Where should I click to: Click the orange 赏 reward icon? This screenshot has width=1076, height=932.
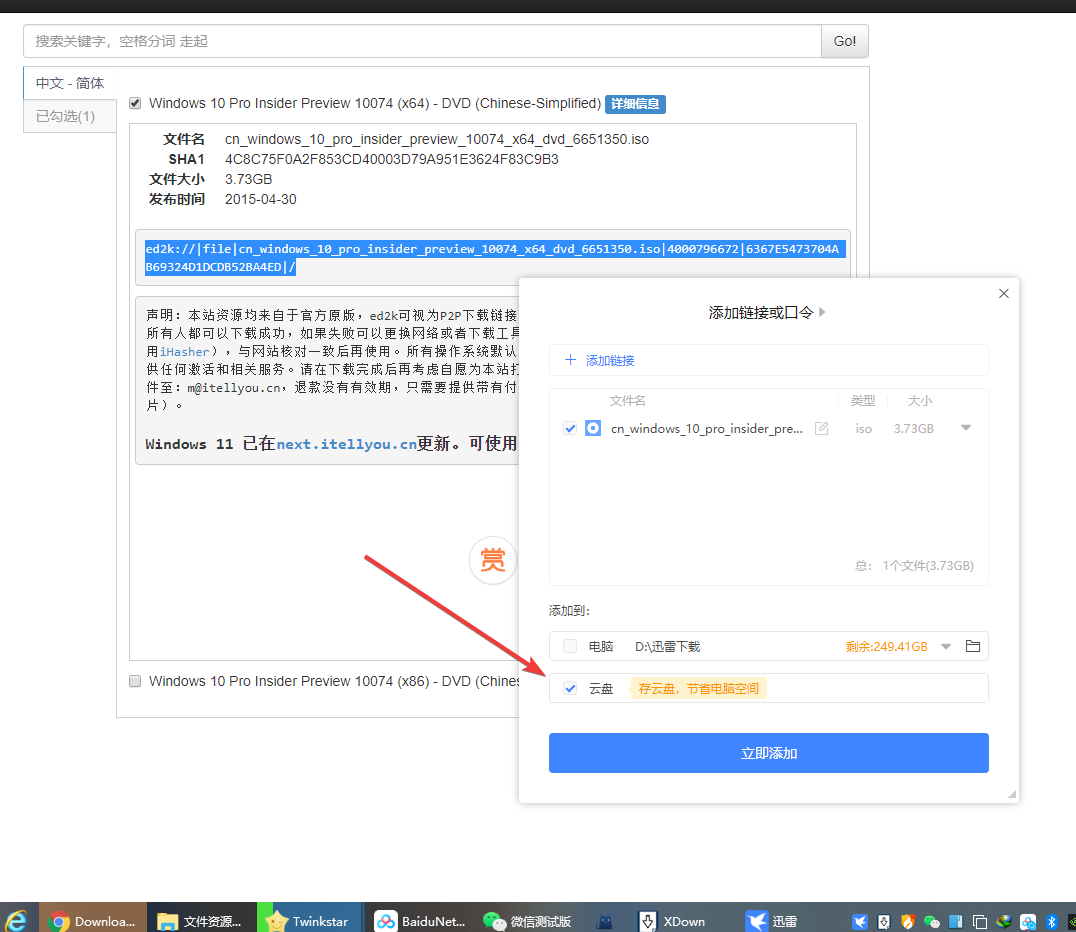click(493, 560)
